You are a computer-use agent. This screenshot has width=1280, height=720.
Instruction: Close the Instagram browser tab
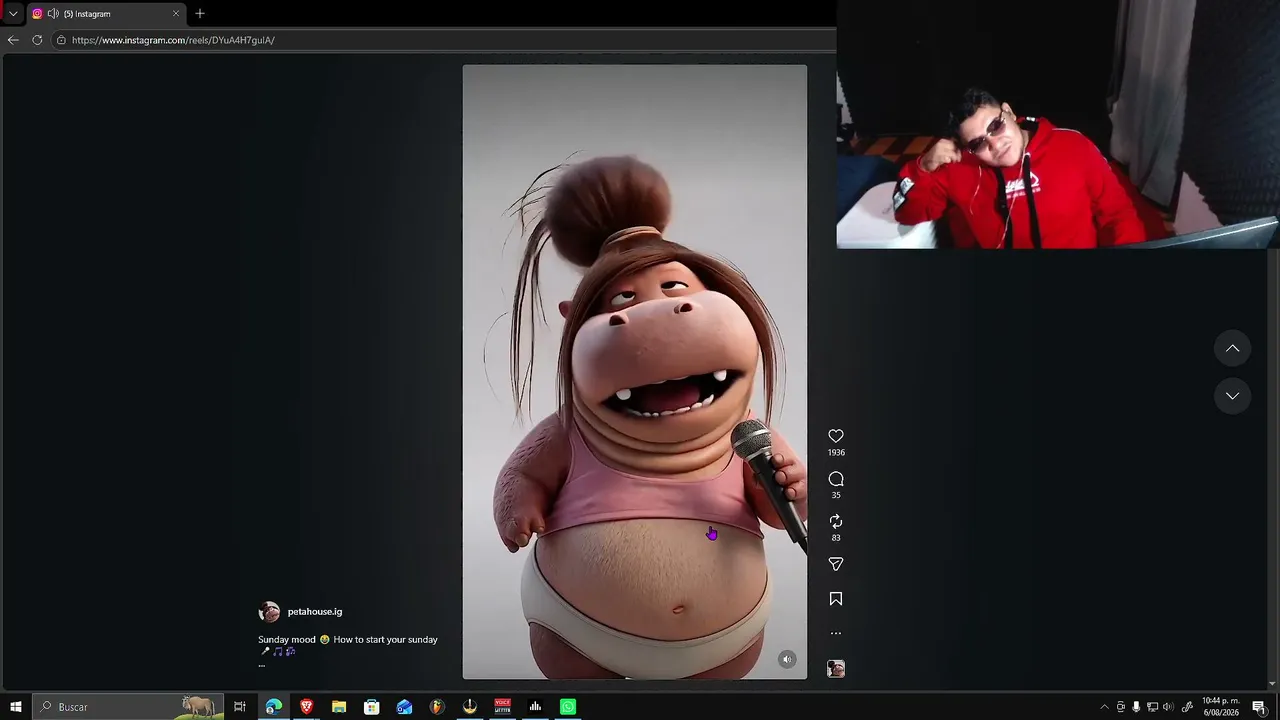pos(176,14)
